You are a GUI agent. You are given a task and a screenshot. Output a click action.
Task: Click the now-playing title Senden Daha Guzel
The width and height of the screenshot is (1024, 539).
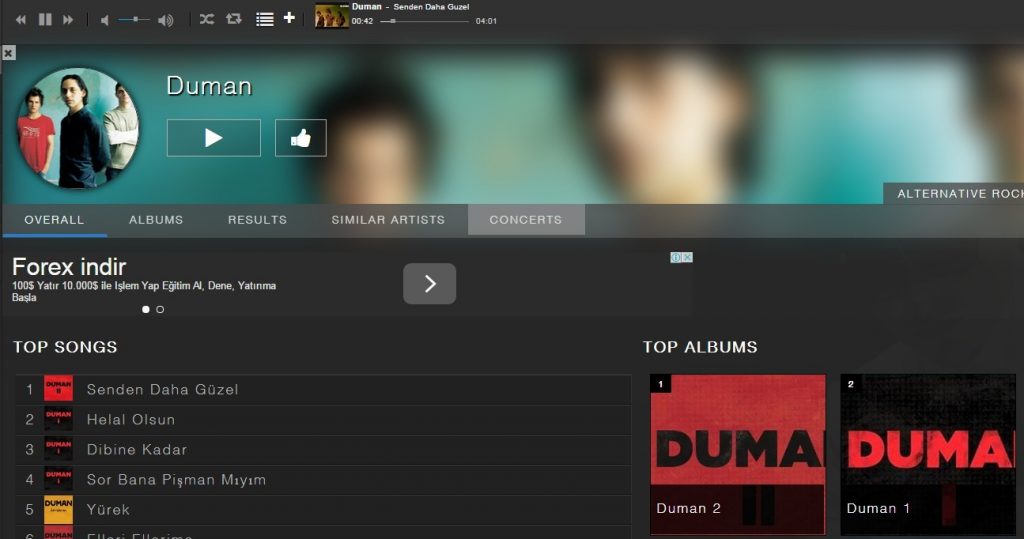point(431,7)
